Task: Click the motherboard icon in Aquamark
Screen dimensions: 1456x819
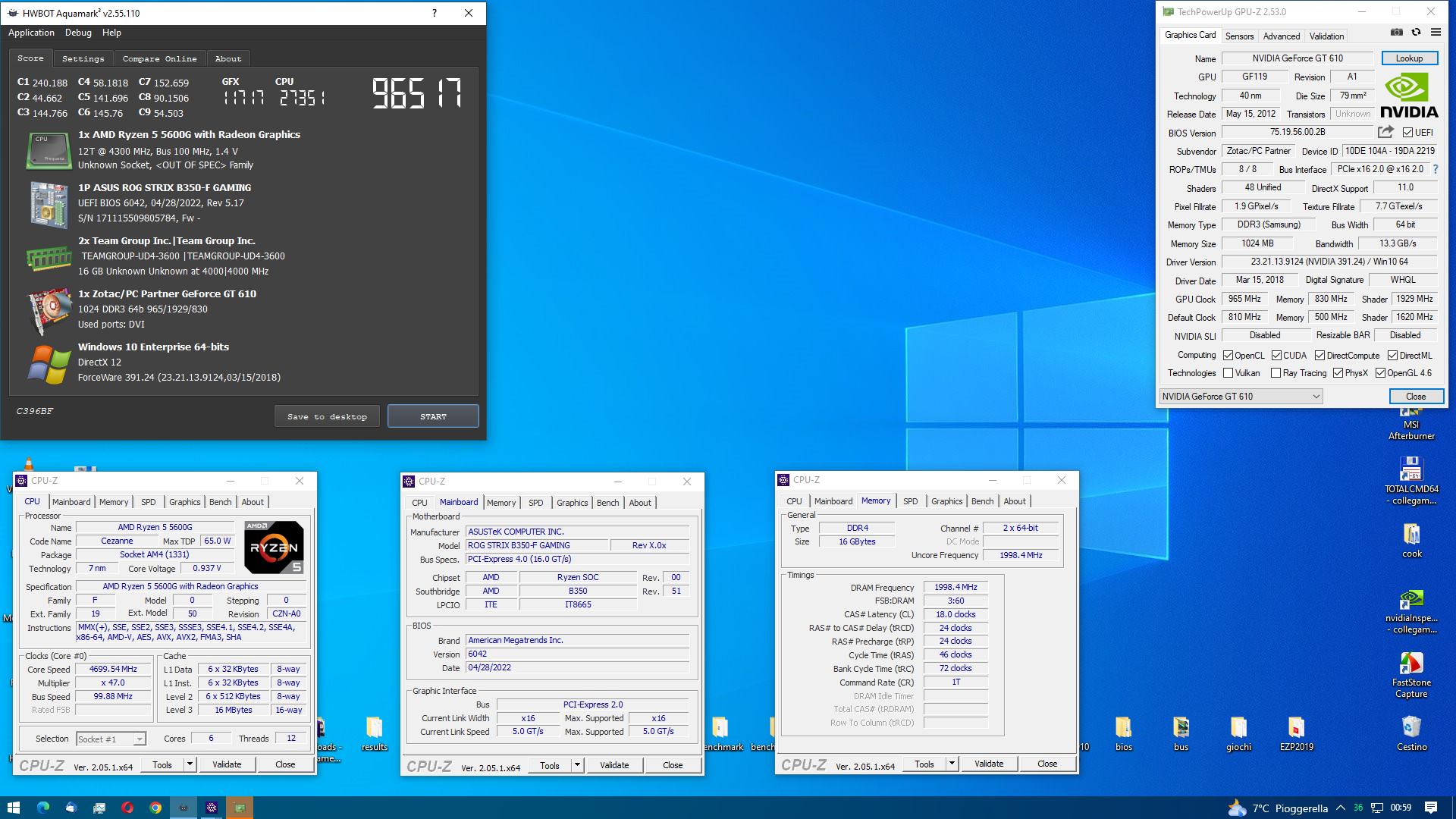Action: 49,204
